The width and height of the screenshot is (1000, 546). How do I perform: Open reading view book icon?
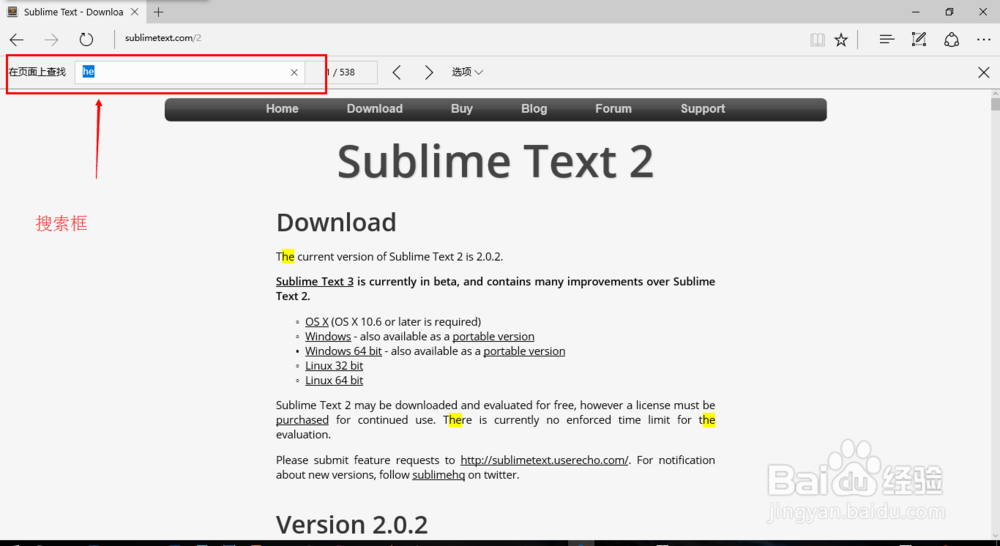coord(817,40)
